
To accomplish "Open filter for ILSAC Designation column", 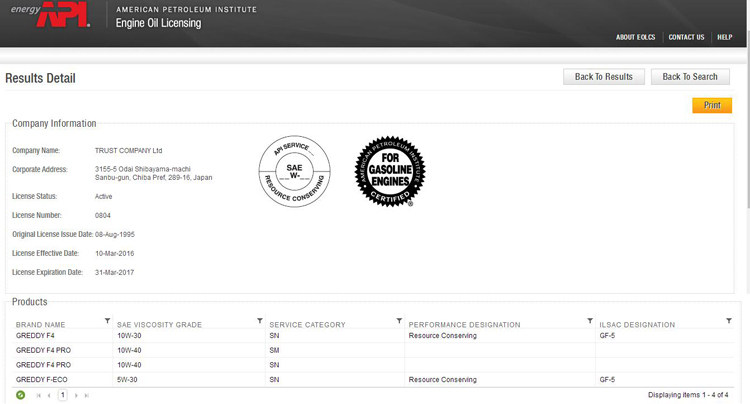I will point(728,321).
